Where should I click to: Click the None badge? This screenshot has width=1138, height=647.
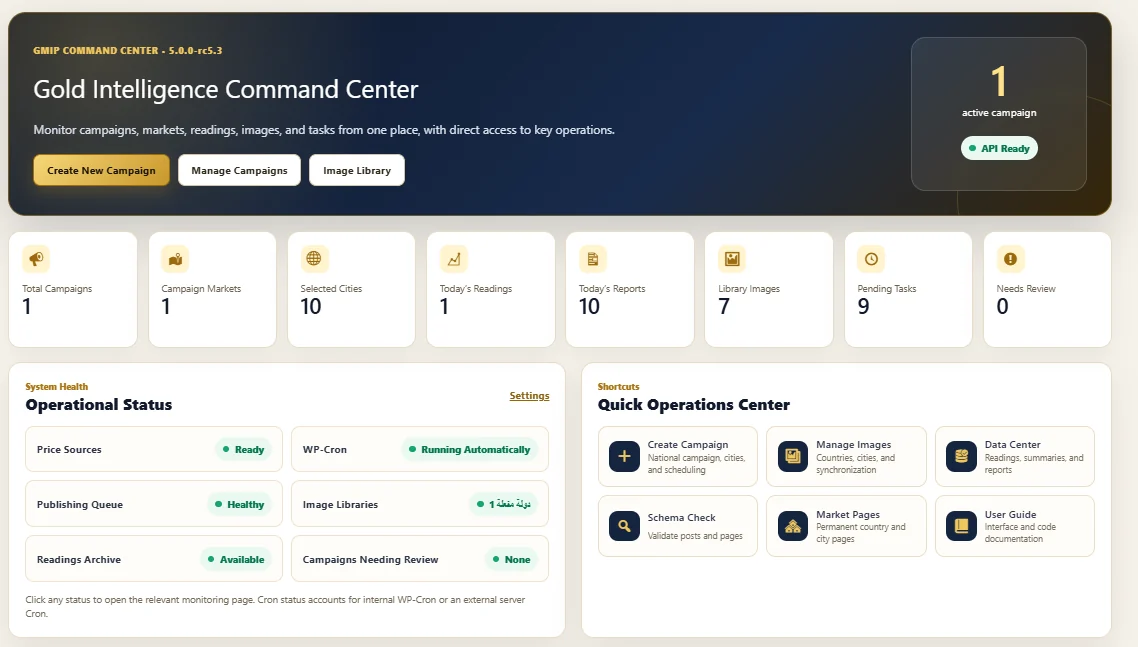[511, 559]
